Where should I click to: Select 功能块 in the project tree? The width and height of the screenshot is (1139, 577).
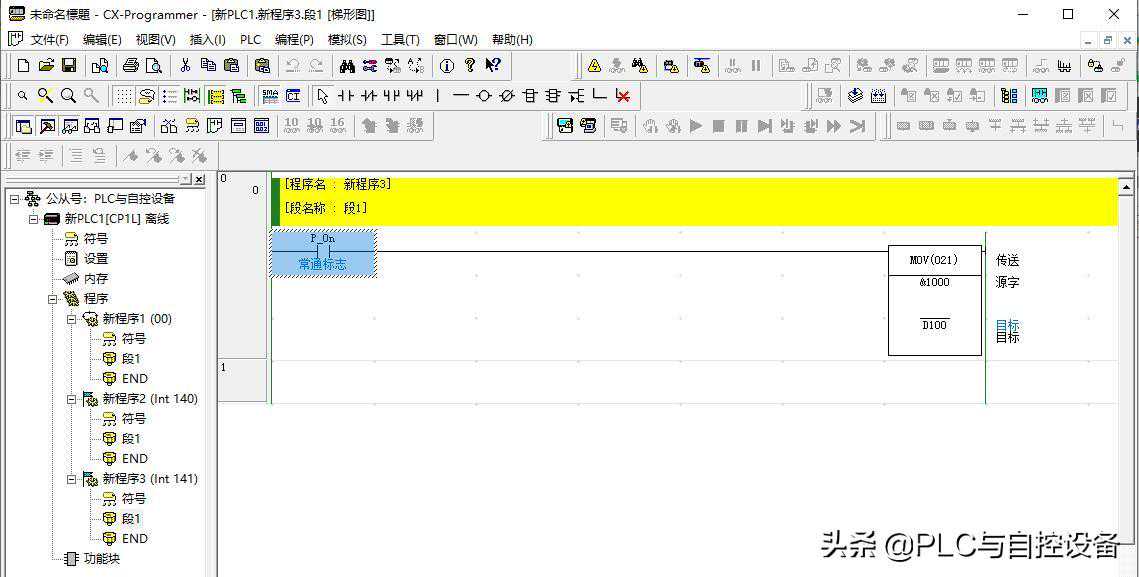(x=101, y=559)
